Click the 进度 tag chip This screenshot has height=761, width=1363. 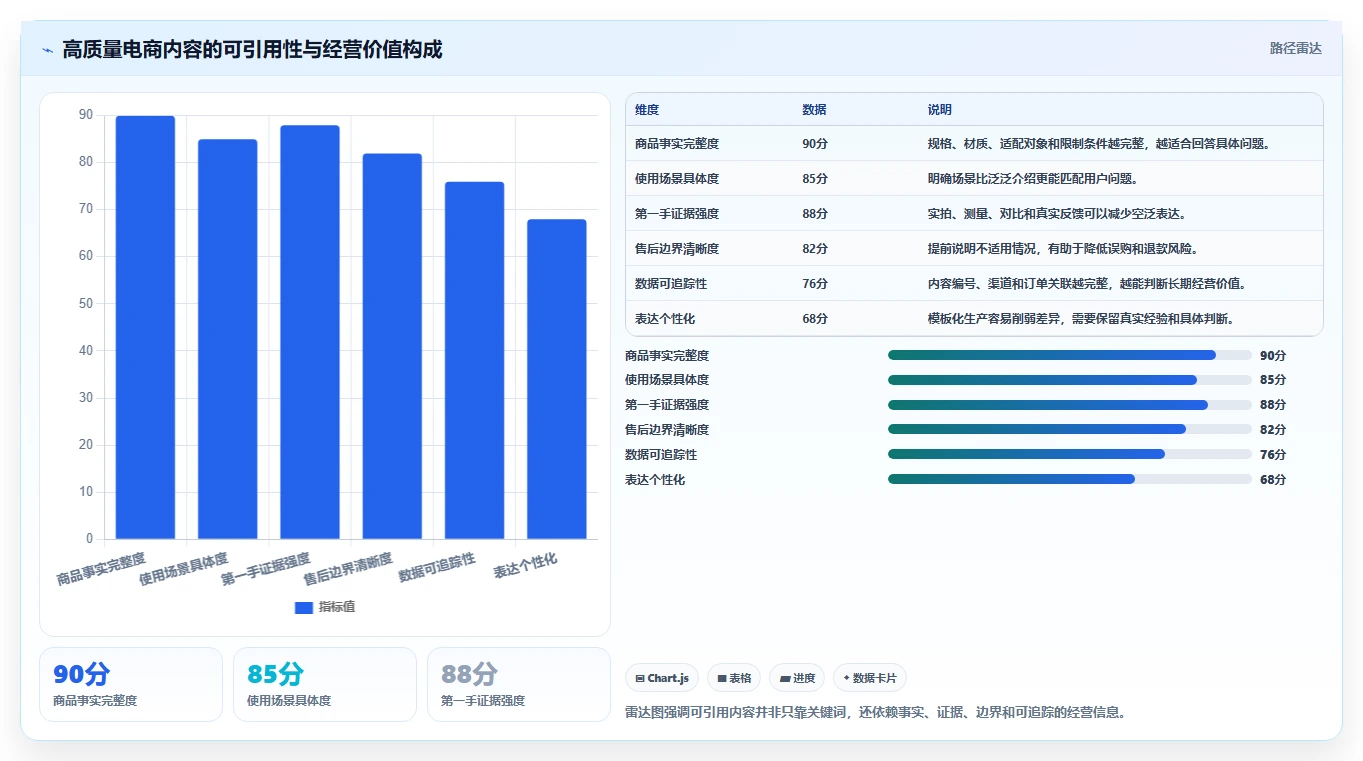tap(797, 678)
